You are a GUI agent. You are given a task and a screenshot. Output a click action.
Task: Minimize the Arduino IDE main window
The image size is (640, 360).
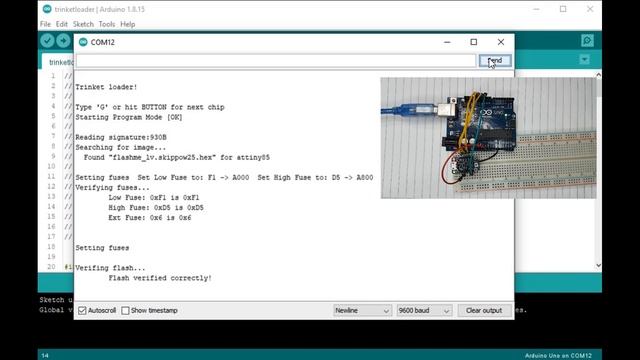pyautogui.click(x=536, y=9)
